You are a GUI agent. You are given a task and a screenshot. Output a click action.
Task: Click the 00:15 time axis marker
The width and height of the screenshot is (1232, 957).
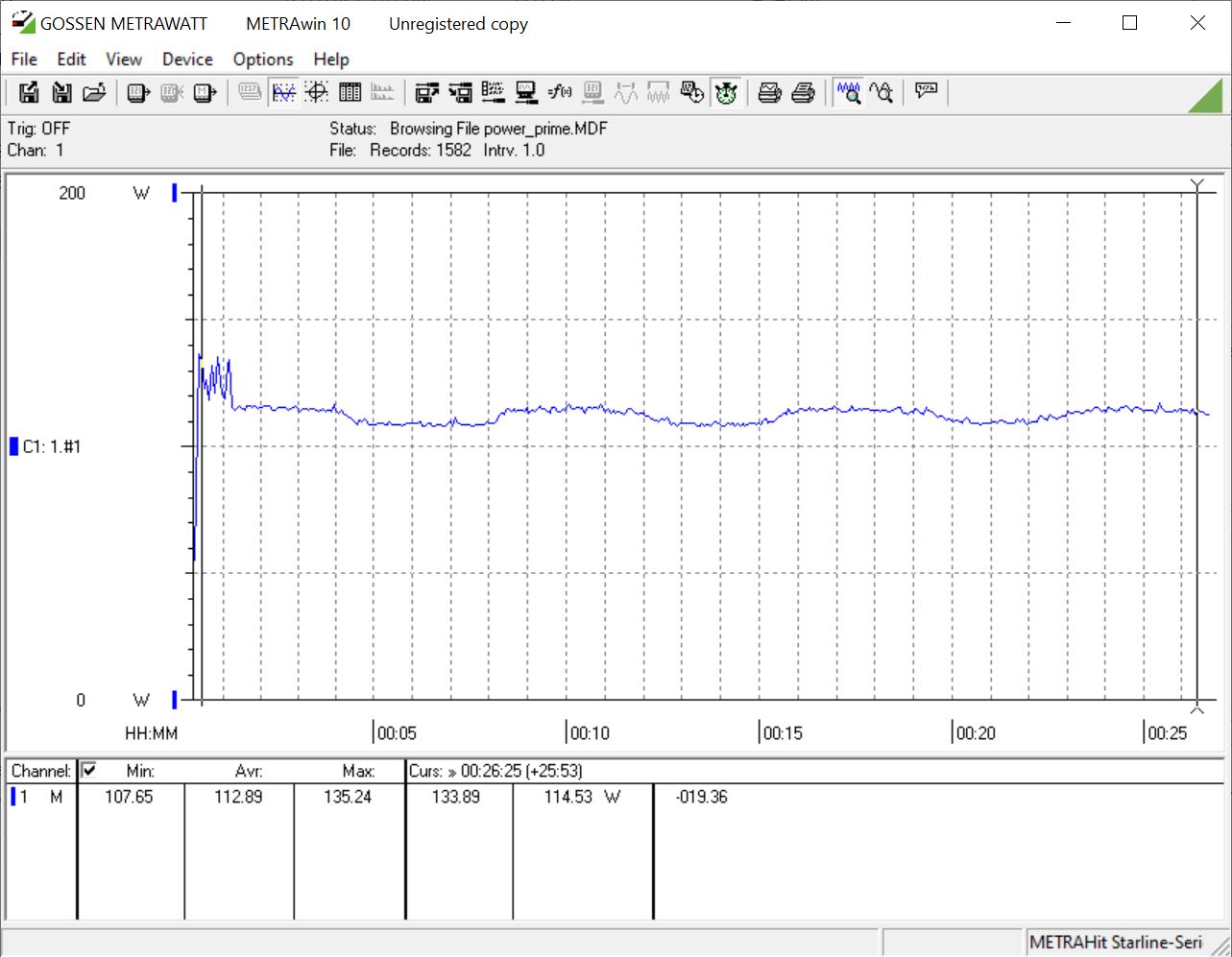(x=782, y=733)
